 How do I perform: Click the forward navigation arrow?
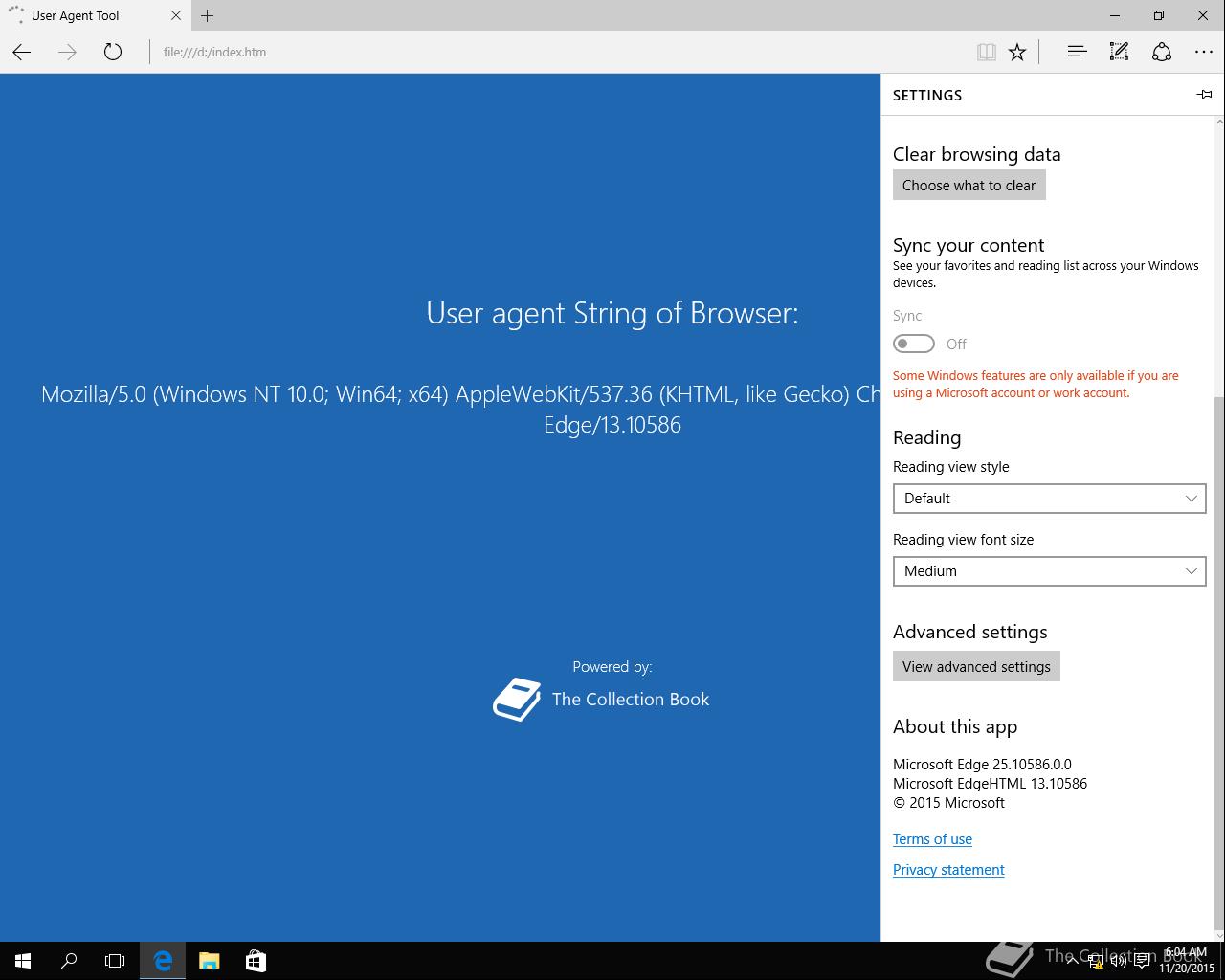coord(67,52)
